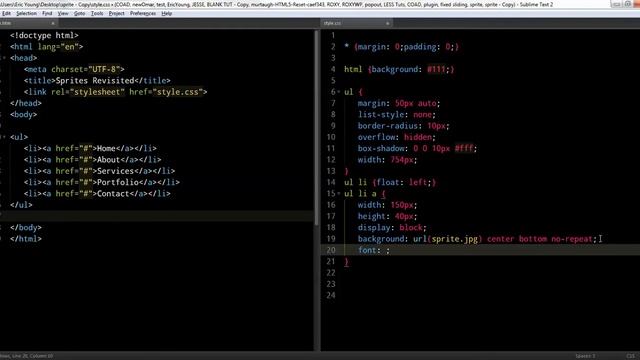Open the CSS syntax selector in status bar
640x360 pixels.
(630, 356)
